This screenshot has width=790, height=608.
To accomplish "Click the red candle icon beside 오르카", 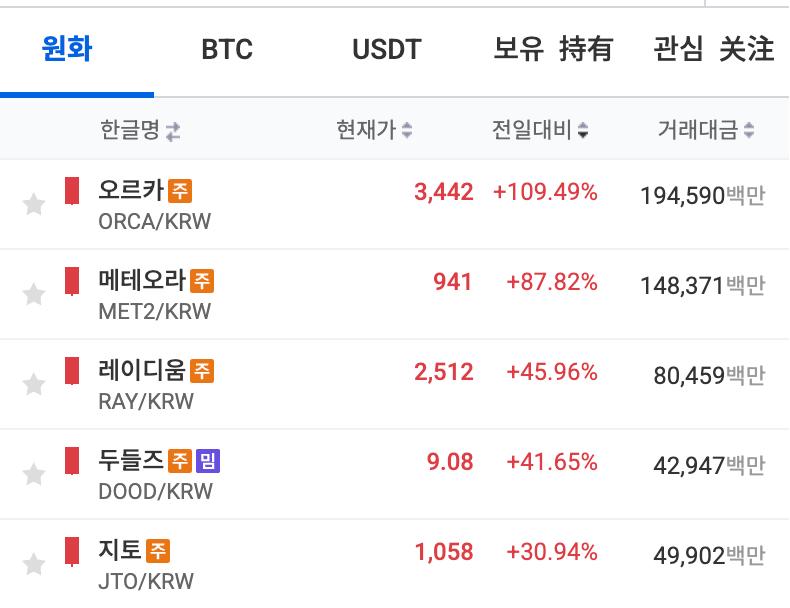I will point(72,190).
